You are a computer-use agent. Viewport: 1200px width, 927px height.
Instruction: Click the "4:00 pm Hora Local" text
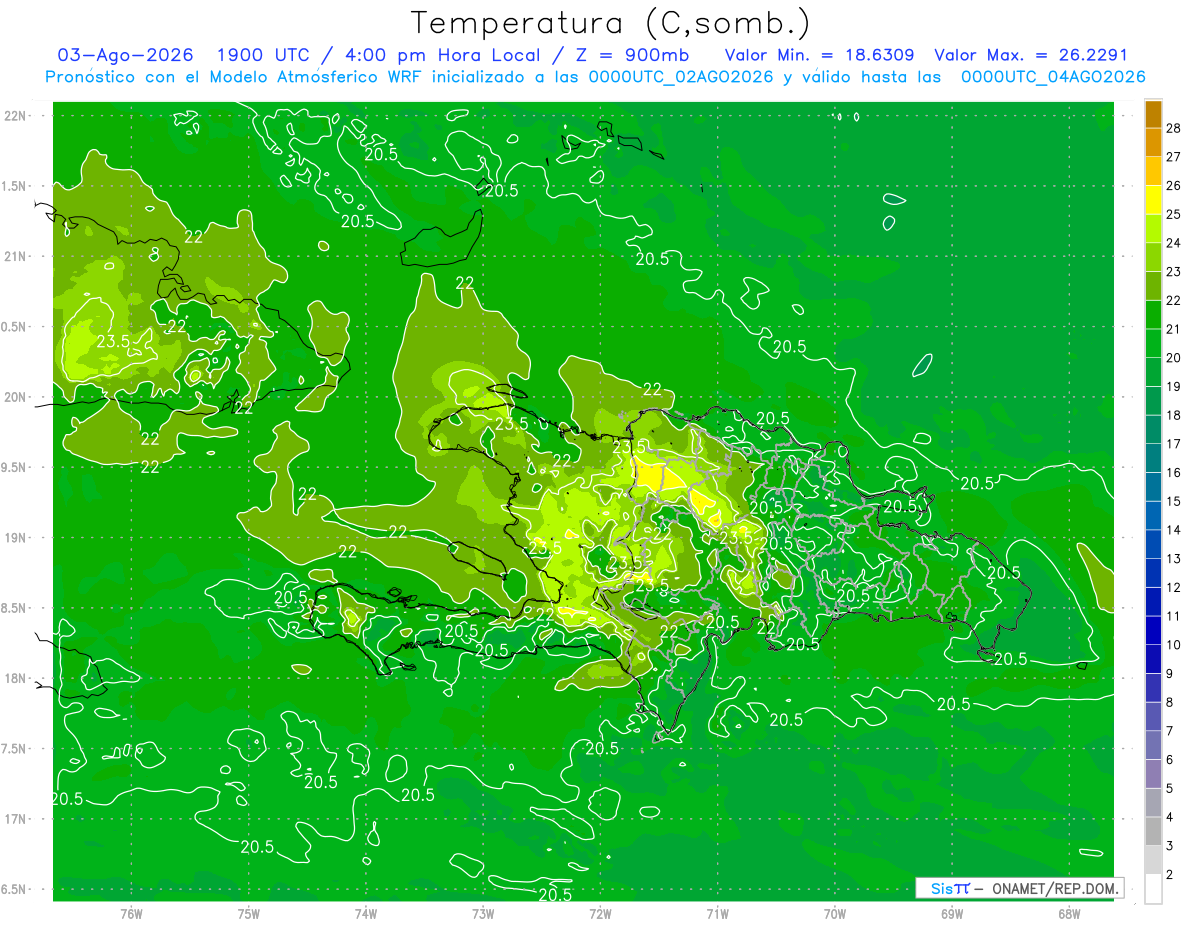443,55
